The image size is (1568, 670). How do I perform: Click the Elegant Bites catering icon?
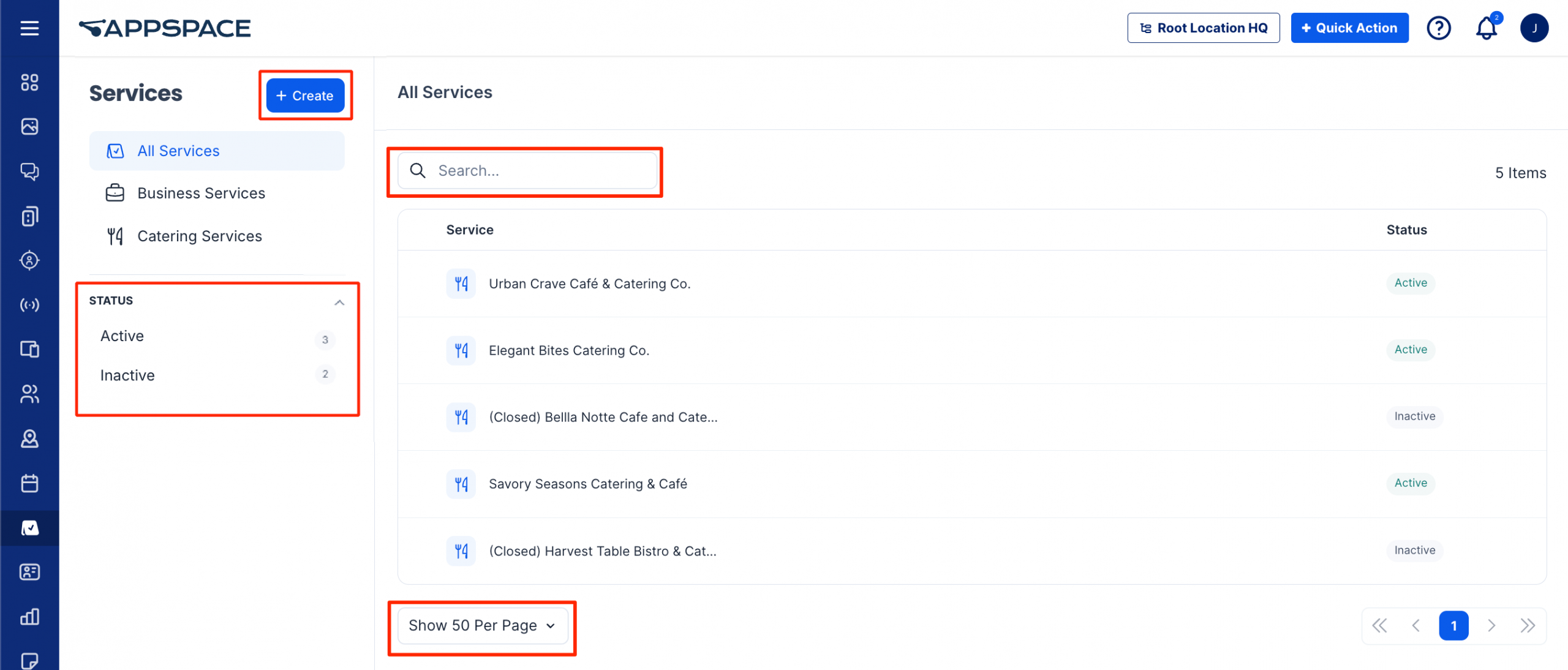coord(461,350)
